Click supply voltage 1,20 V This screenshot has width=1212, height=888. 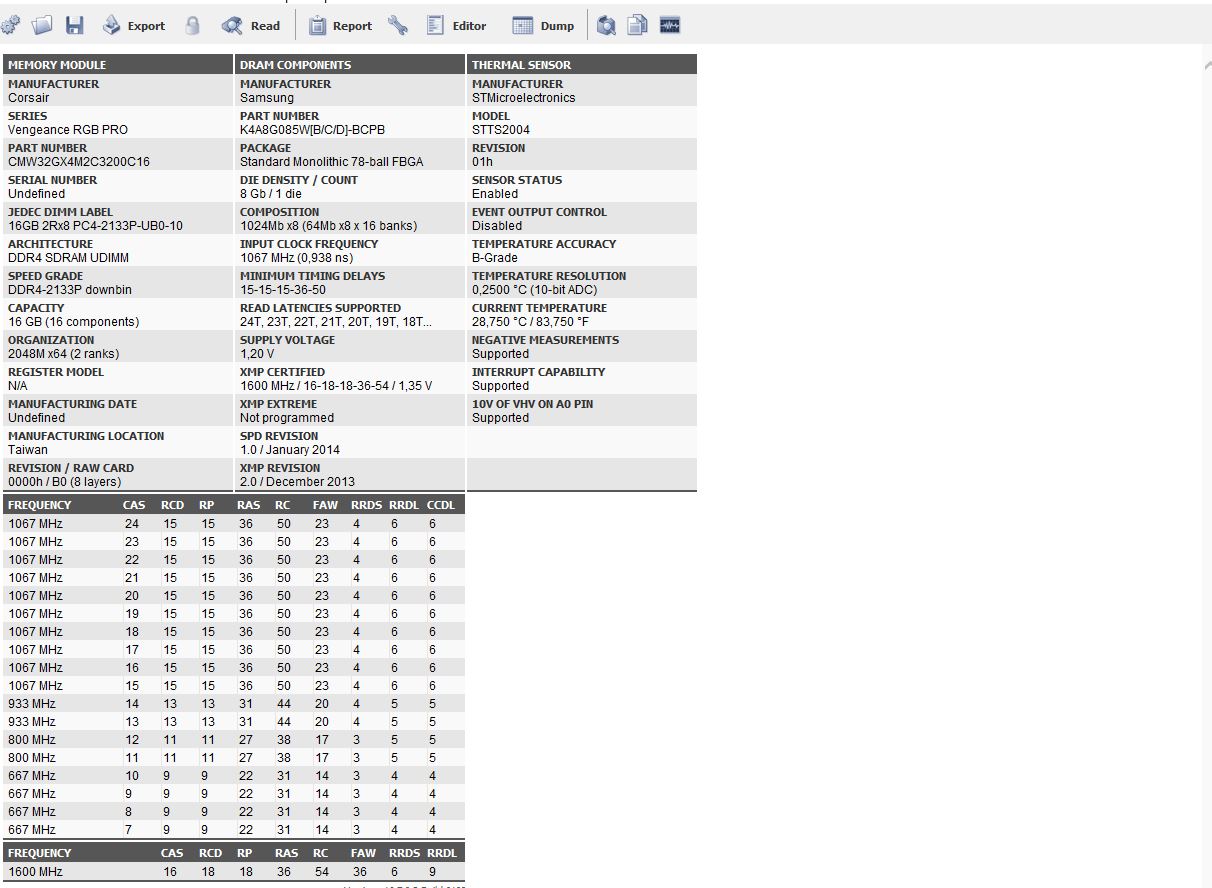(257, 354)
